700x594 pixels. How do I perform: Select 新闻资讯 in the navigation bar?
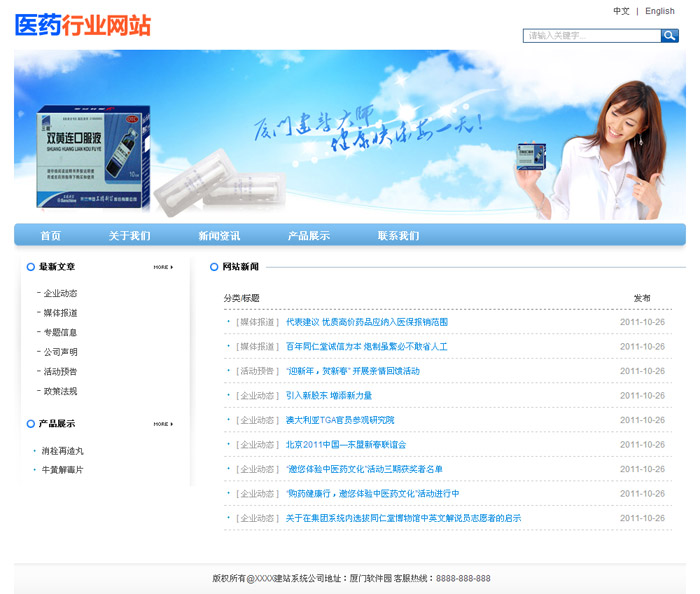point(219,236)
